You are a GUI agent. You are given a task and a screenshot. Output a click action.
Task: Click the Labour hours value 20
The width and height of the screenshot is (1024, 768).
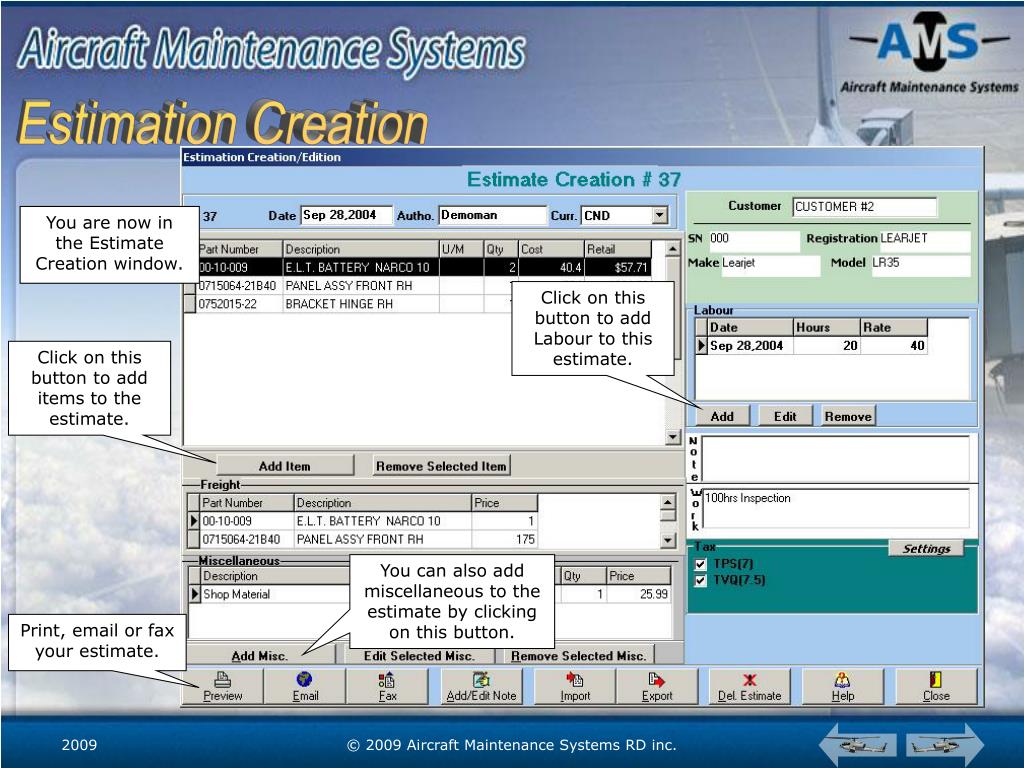click(x=826, y=345)
